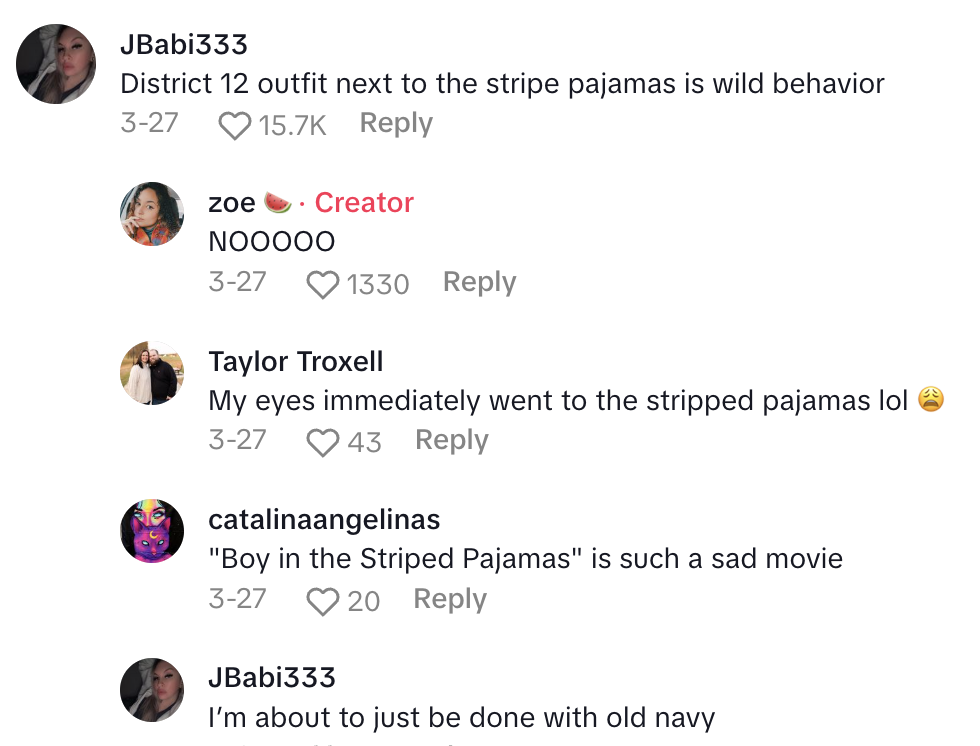Reply to JBabi333's District 12 comment
The image size is (980, 746).
[396, 123]
